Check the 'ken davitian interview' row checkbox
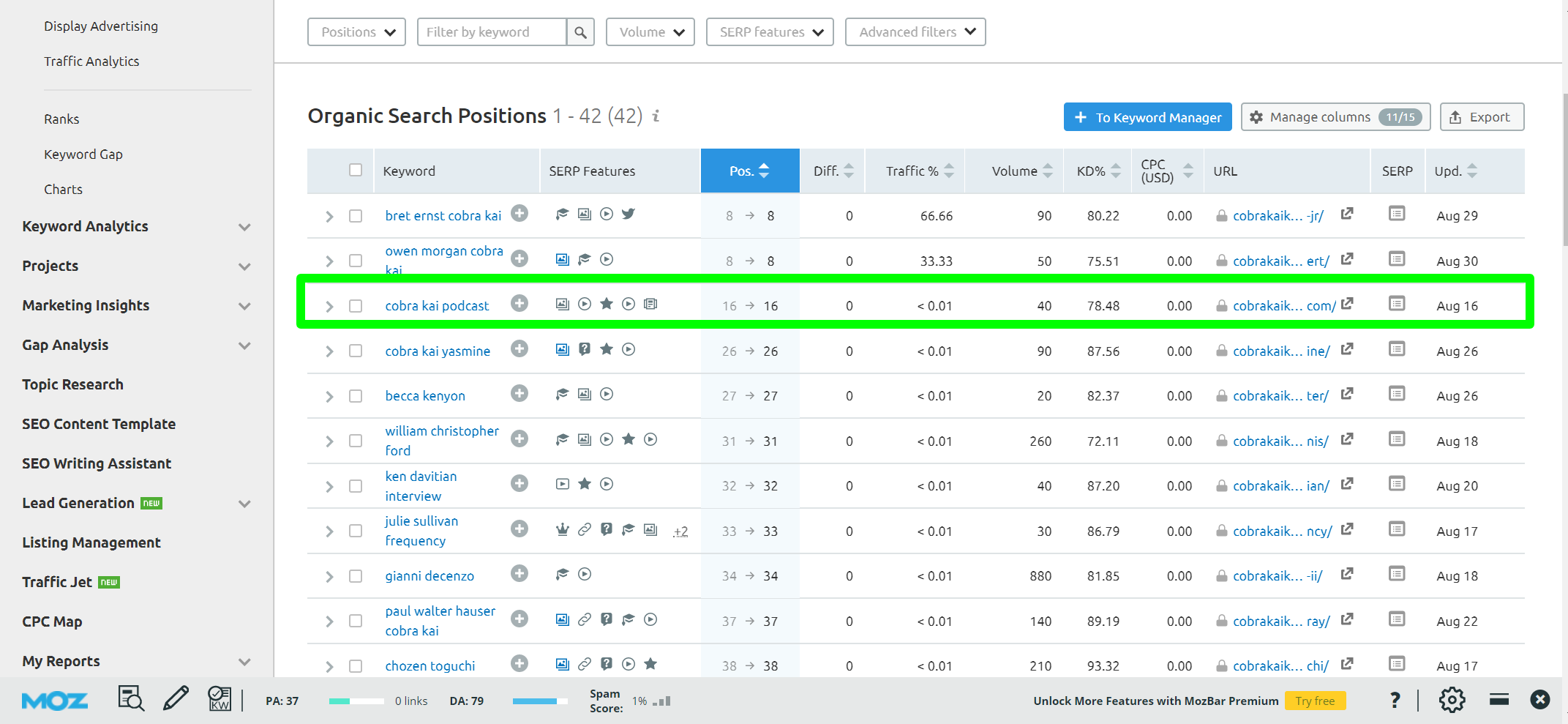Screen dimensions: 1568x724 click(x=356, y=486)
